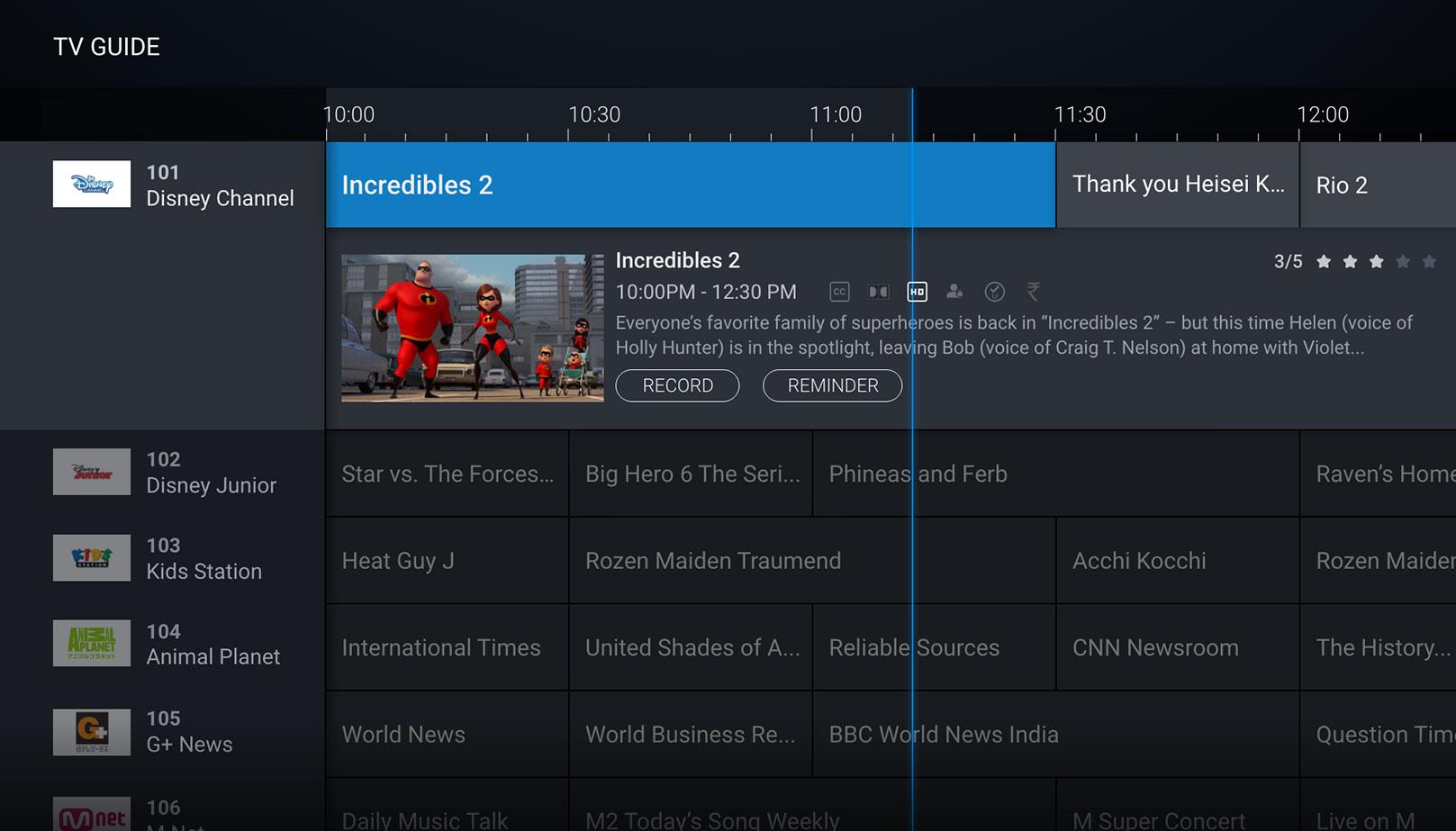
Task: Select International Times program
Action: coord(447,647)
